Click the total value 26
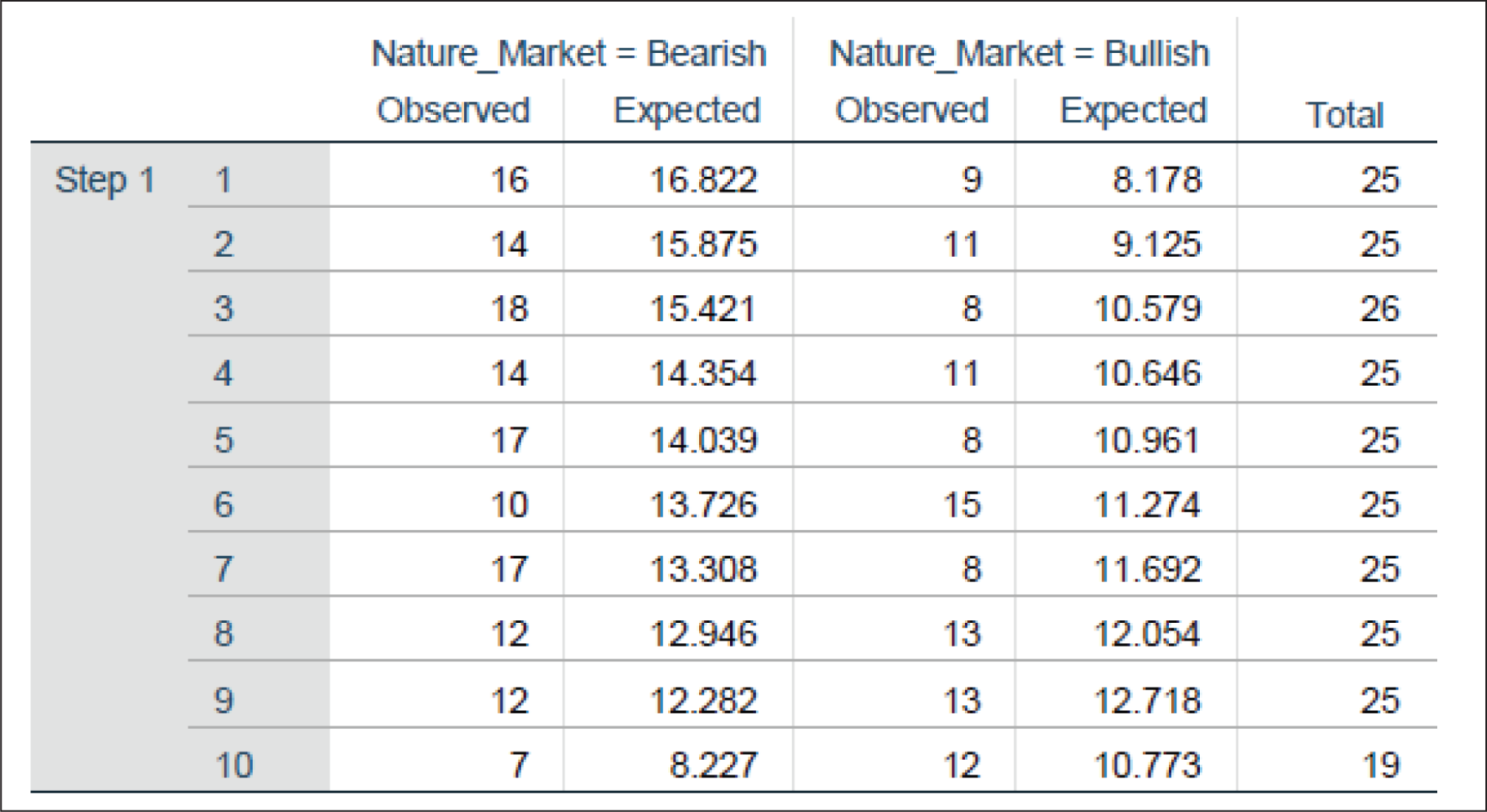The width and height of the screenshot is (1487, 812). pyautogui.click(x=1379, y=308)
